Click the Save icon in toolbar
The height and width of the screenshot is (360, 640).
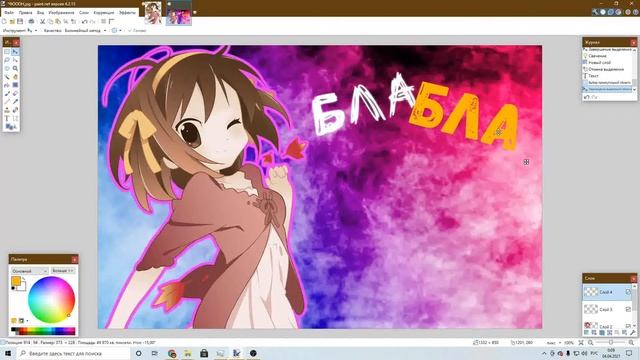20,21
